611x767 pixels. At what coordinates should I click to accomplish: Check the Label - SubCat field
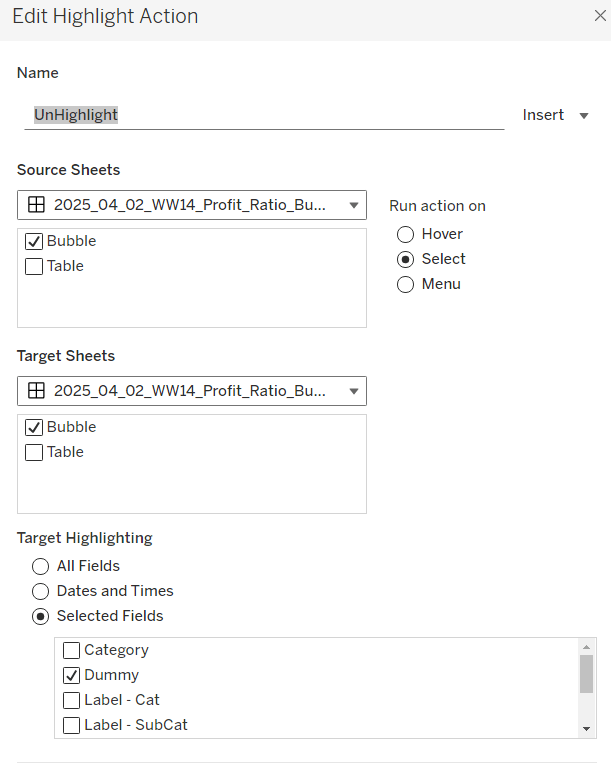pyautogui.click(x=72, y=725)
